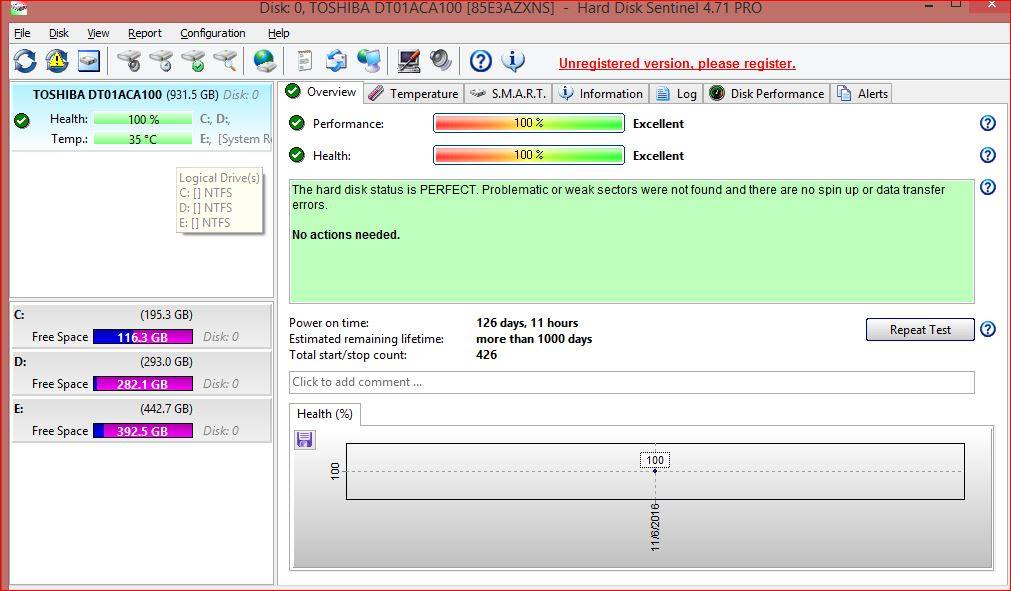This screenshot has height=591, width=1011.
Task: Select the Overview tab
Action: pos(322,92)
